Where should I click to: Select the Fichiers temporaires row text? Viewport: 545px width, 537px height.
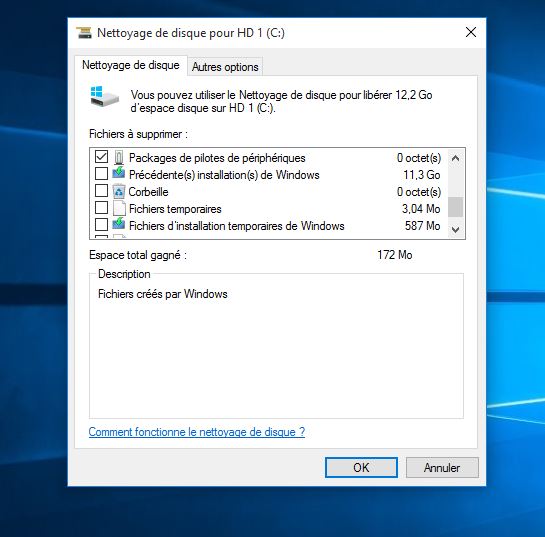pos(175,209)
